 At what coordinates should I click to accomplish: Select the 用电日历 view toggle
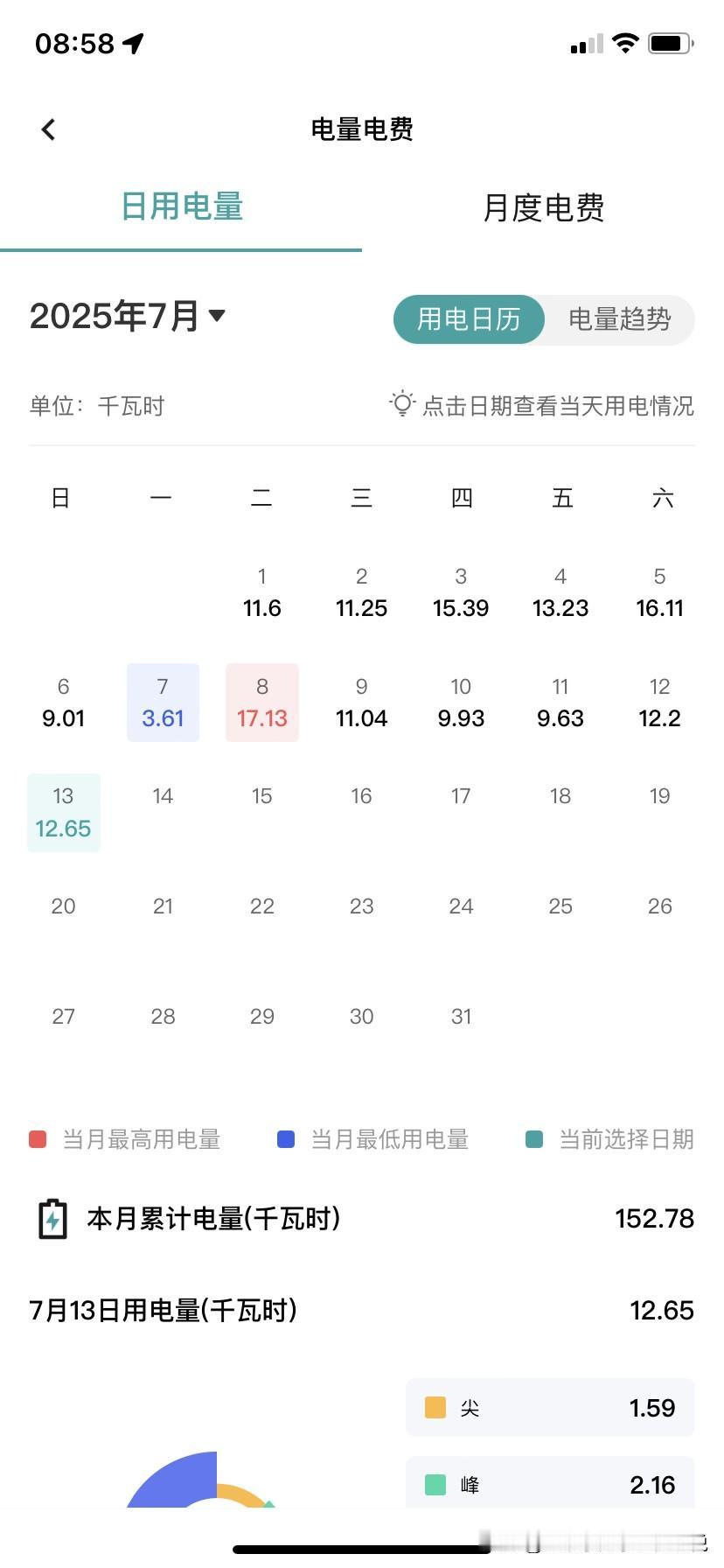point(469,319)
